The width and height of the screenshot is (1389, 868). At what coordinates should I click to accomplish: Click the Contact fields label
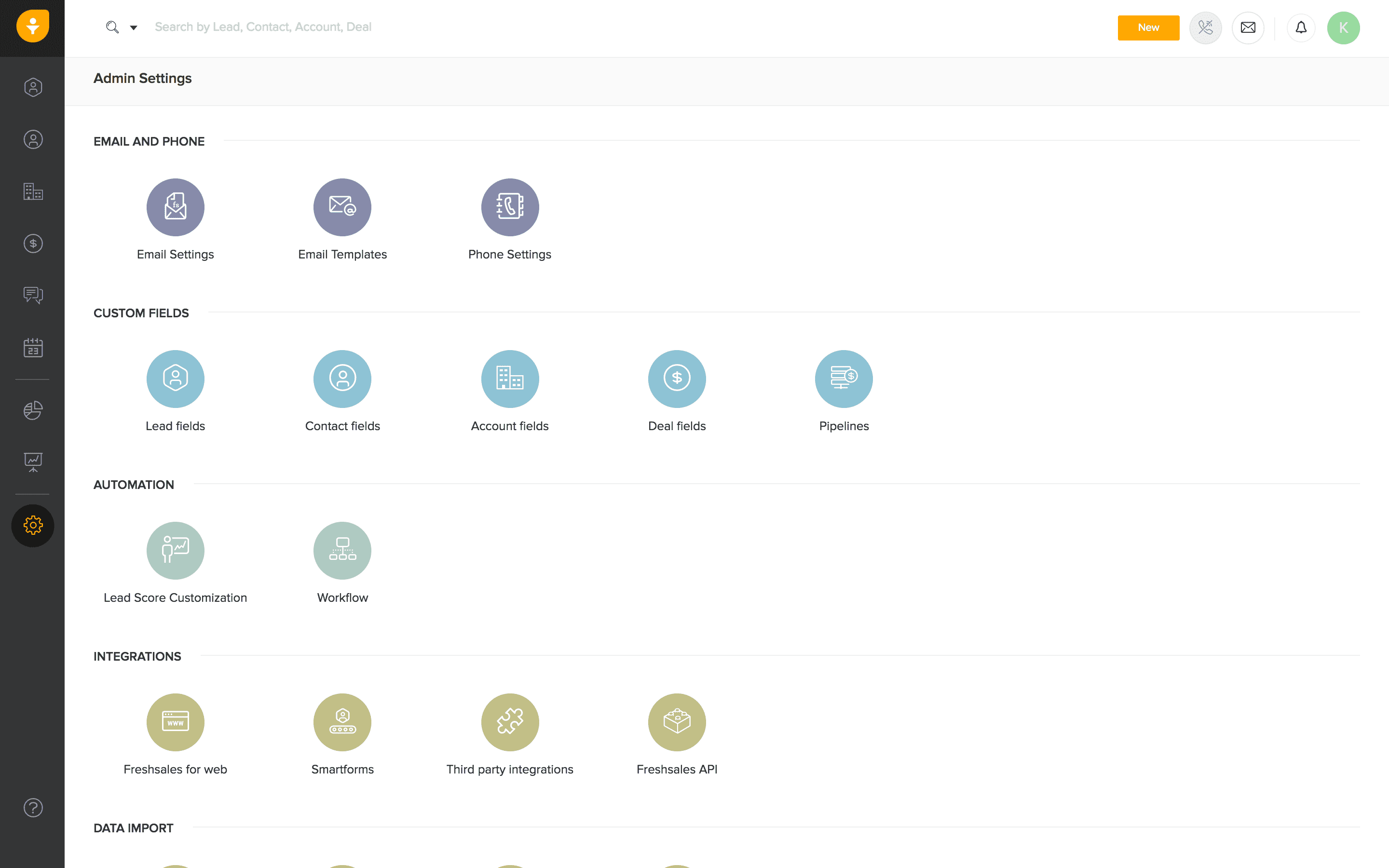342,426
